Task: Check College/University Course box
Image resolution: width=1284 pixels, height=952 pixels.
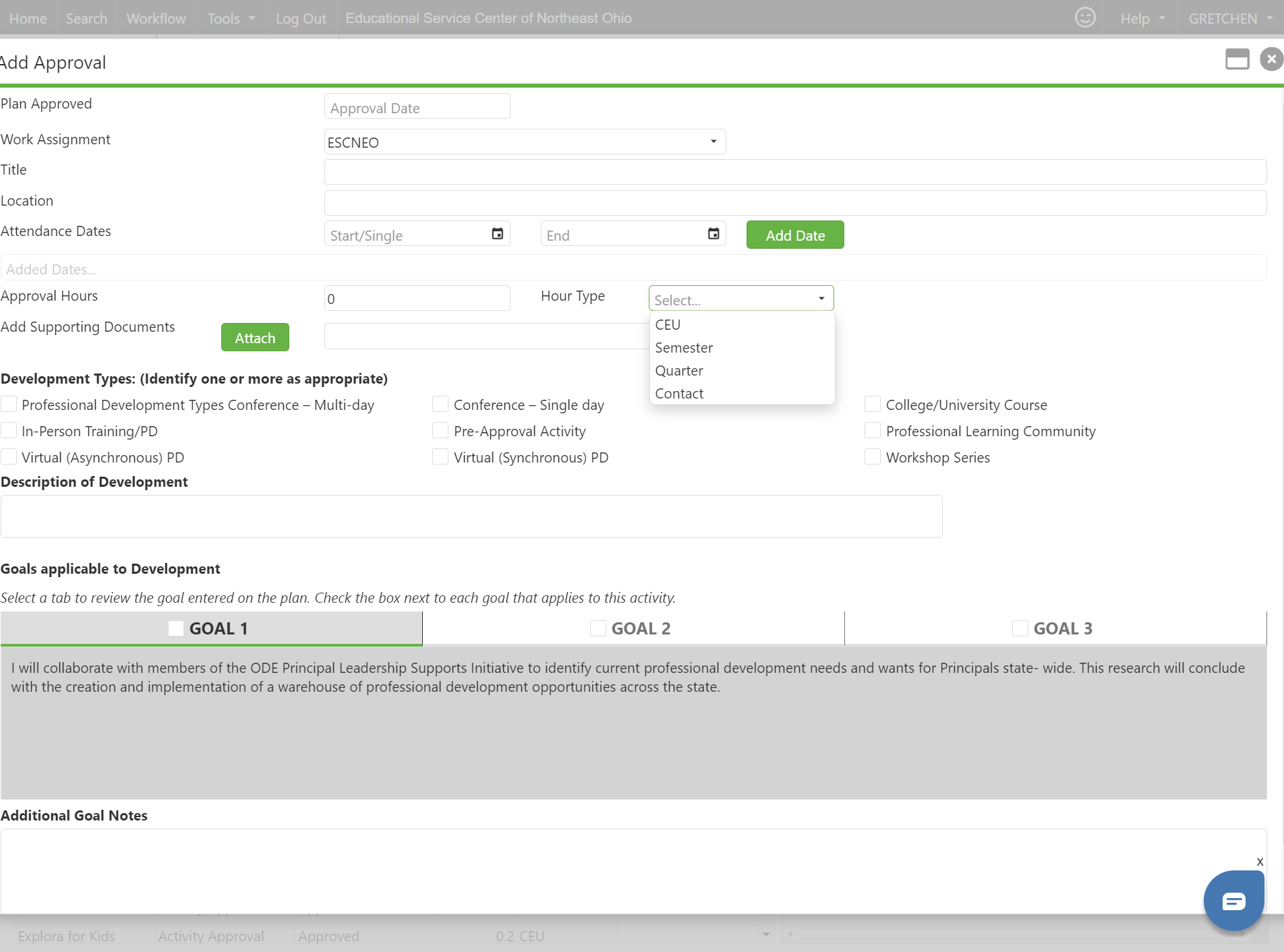Action: (x=873, y=404)
